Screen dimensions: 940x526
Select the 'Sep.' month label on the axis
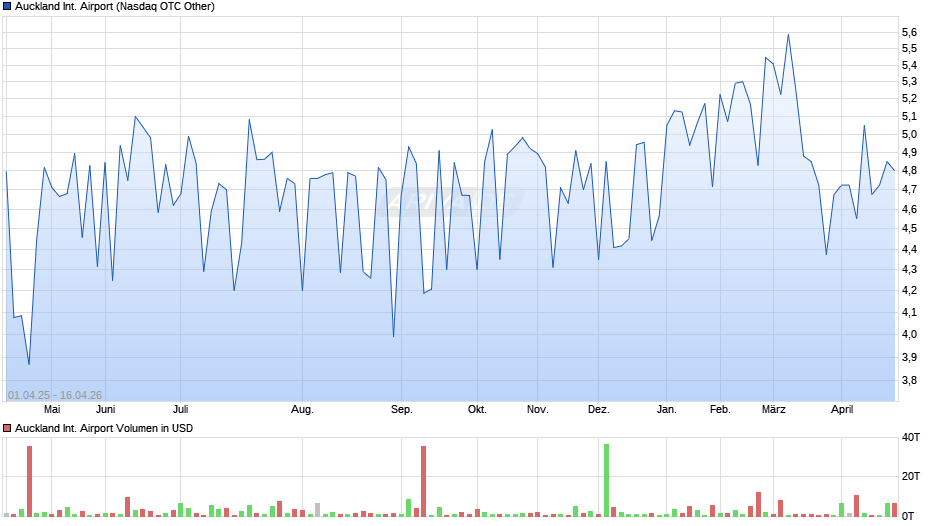[x=402, y=410]
